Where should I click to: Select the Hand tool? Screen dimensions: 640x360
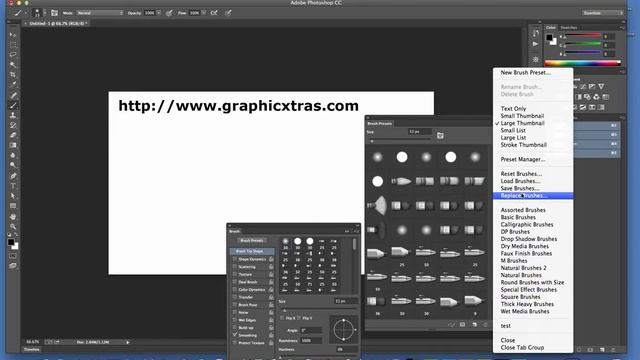click(x=13, y=216)
